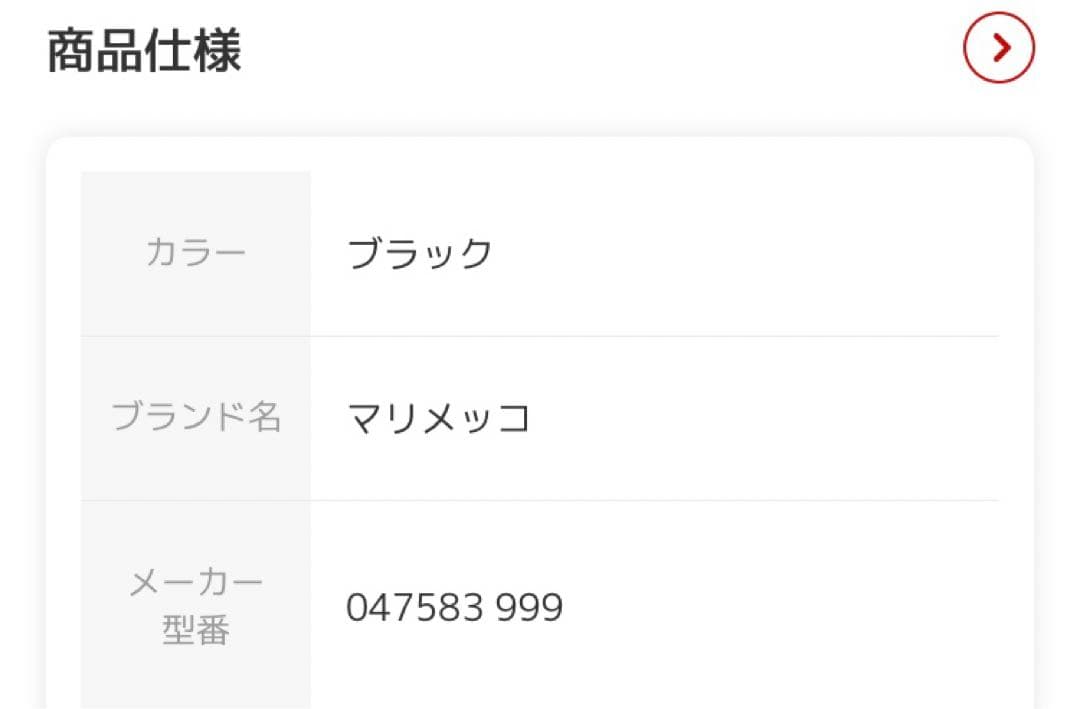The height and width of the screenshot is (709, 1080).
Task: Select the カラー row label
Action: tap(196, 252)
